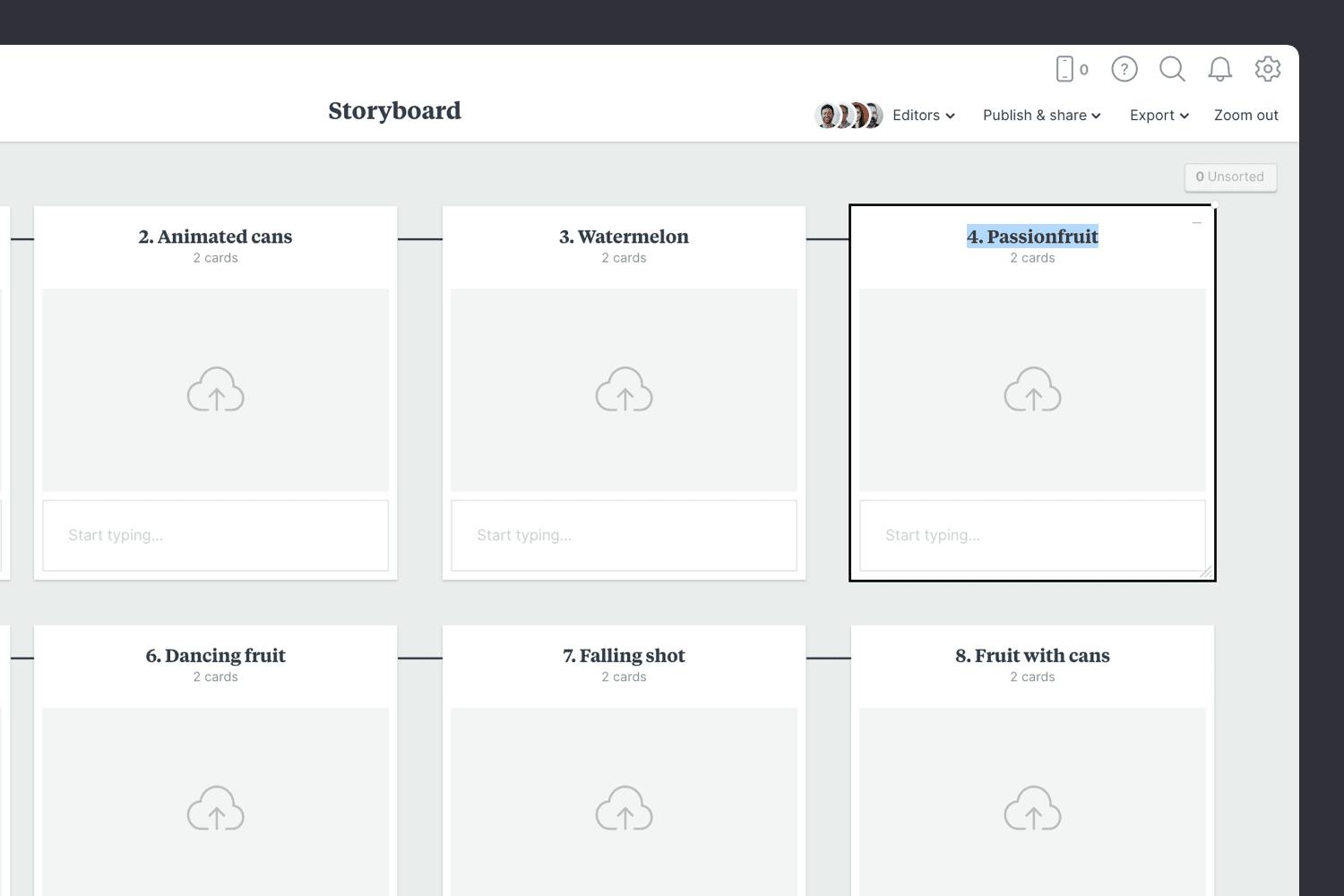1344x896 pixels.
Task: Upload image to the Dancing fruit frame
Action: click(x=215, y=809)
